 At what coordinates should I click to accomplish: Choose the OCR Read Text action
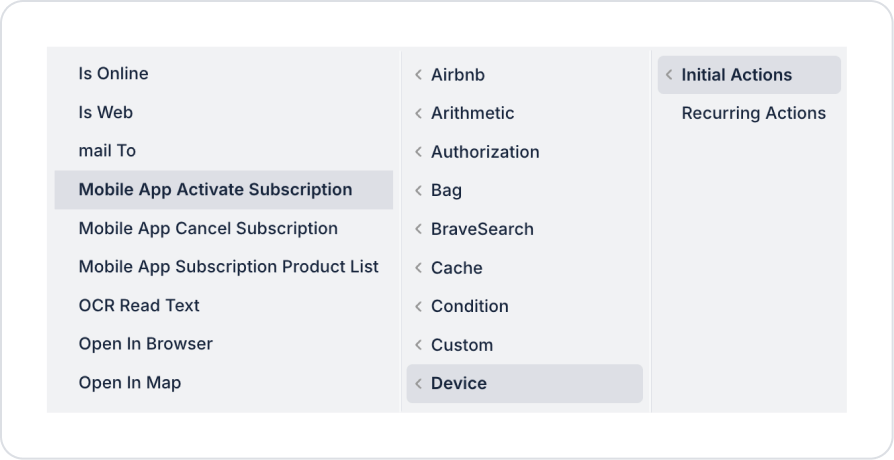139,305
